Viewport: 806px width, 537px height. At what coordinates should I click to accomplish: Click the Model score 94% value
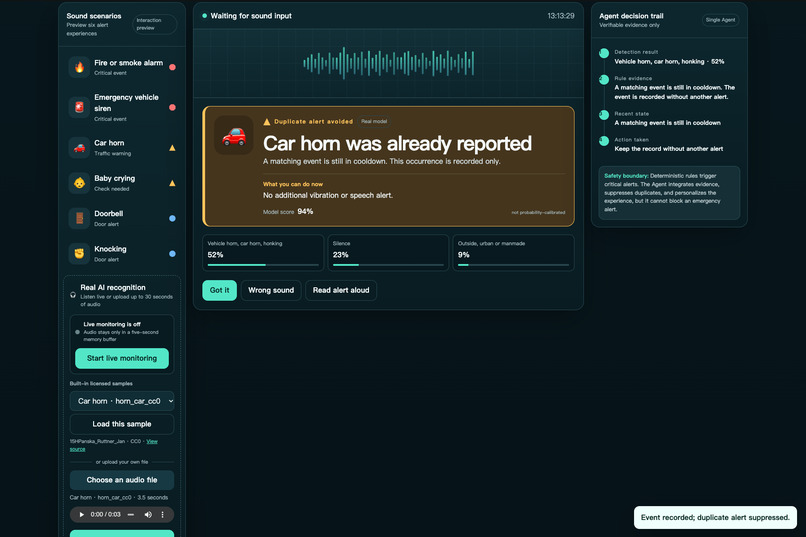(305, 211)
